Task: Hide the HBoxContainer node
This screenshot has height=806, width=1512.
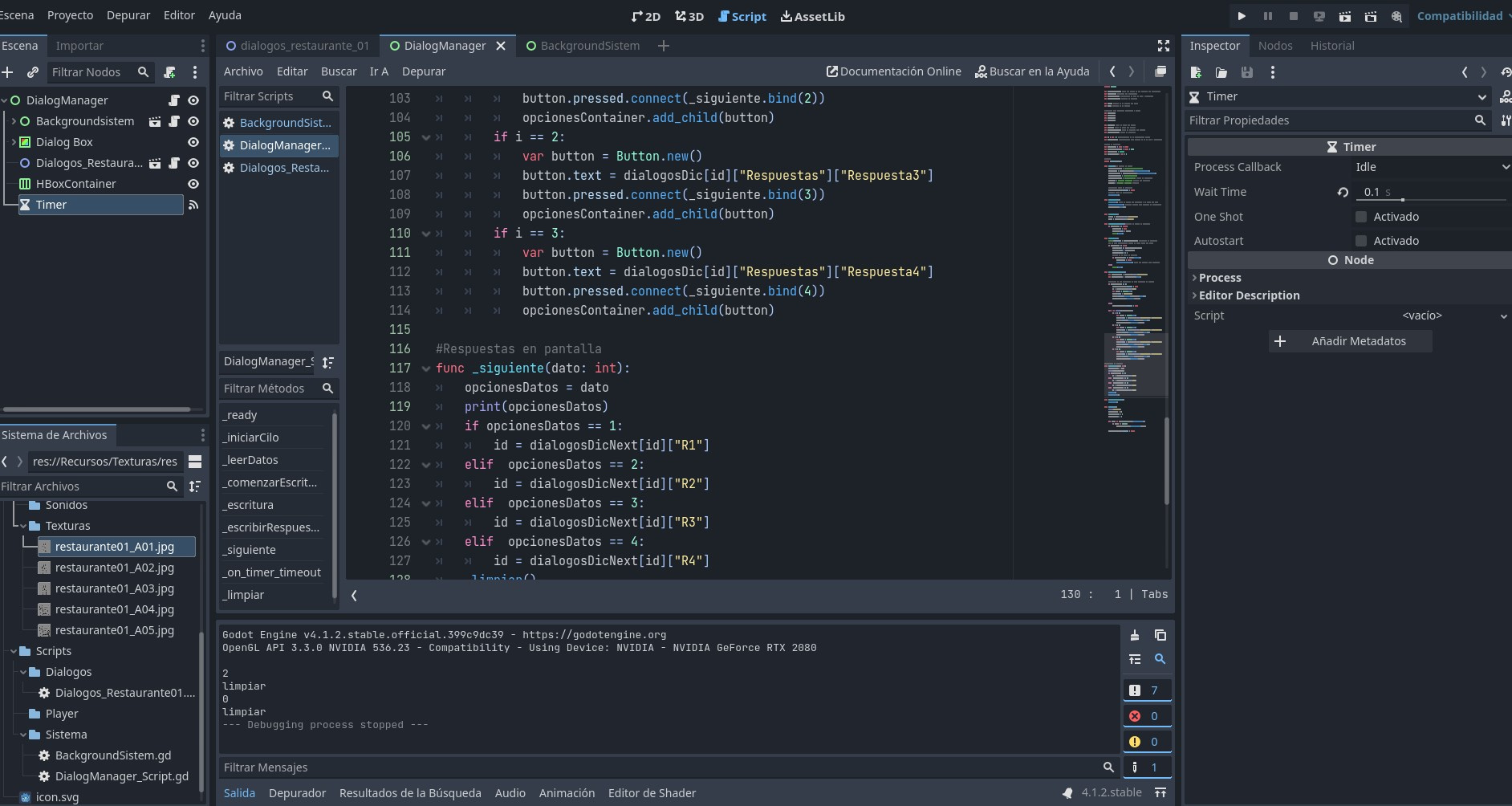Action: [x=193, y=184]
